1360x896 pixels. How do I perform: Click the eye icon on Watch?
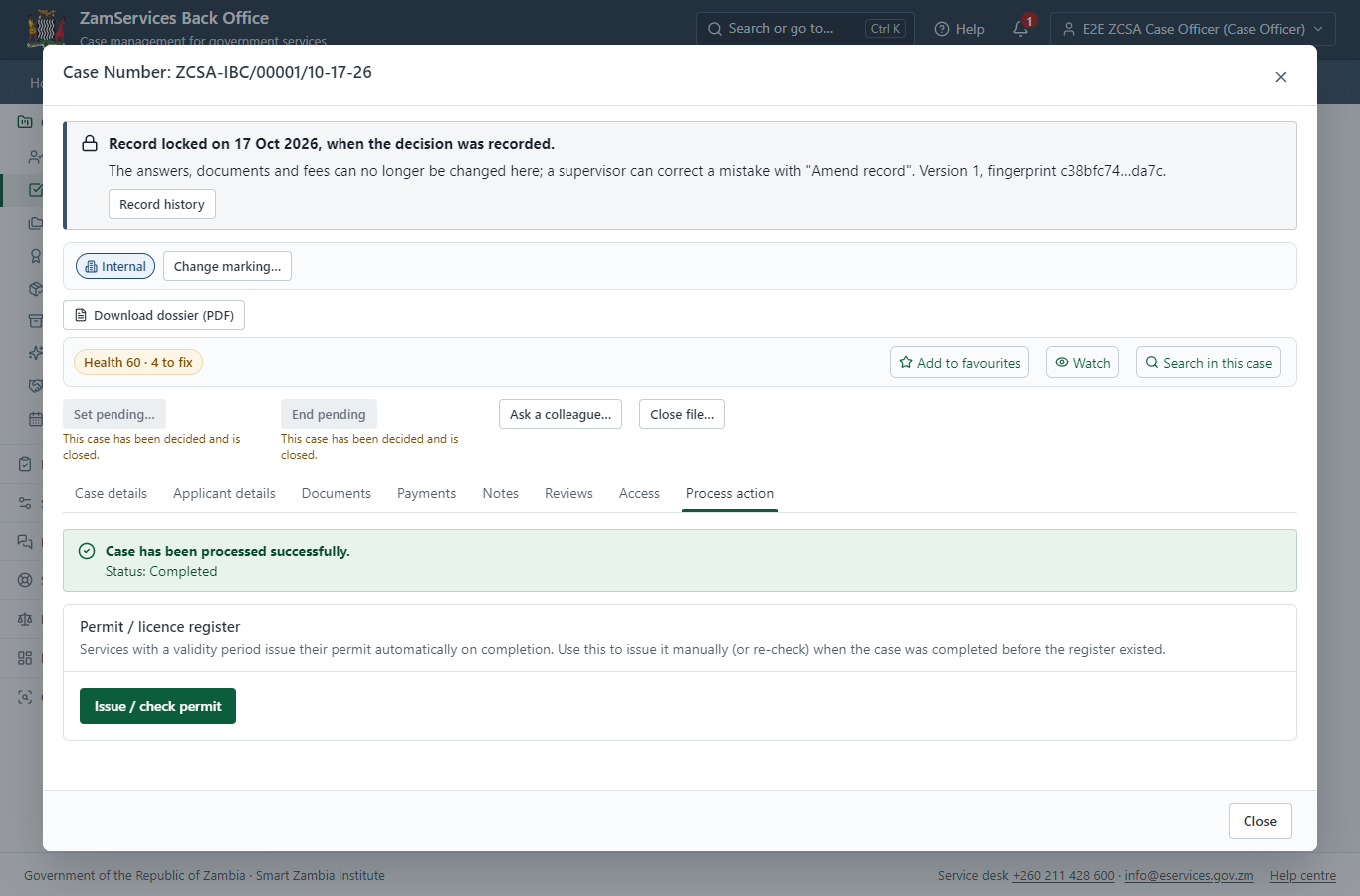[x=1062, y=363]
